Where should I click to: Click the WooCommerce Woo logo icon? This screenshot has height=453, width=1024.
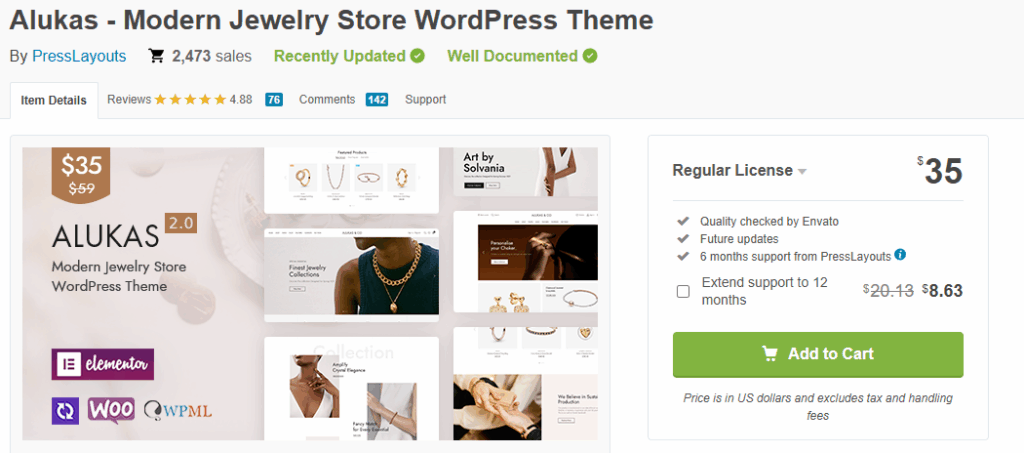pos(111,410)
